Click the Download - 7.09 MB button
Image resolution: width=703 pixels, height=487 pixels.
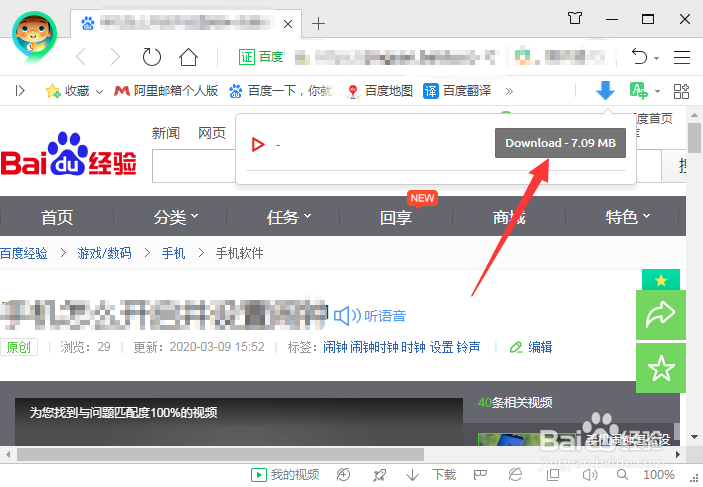(x=560, y=143)
